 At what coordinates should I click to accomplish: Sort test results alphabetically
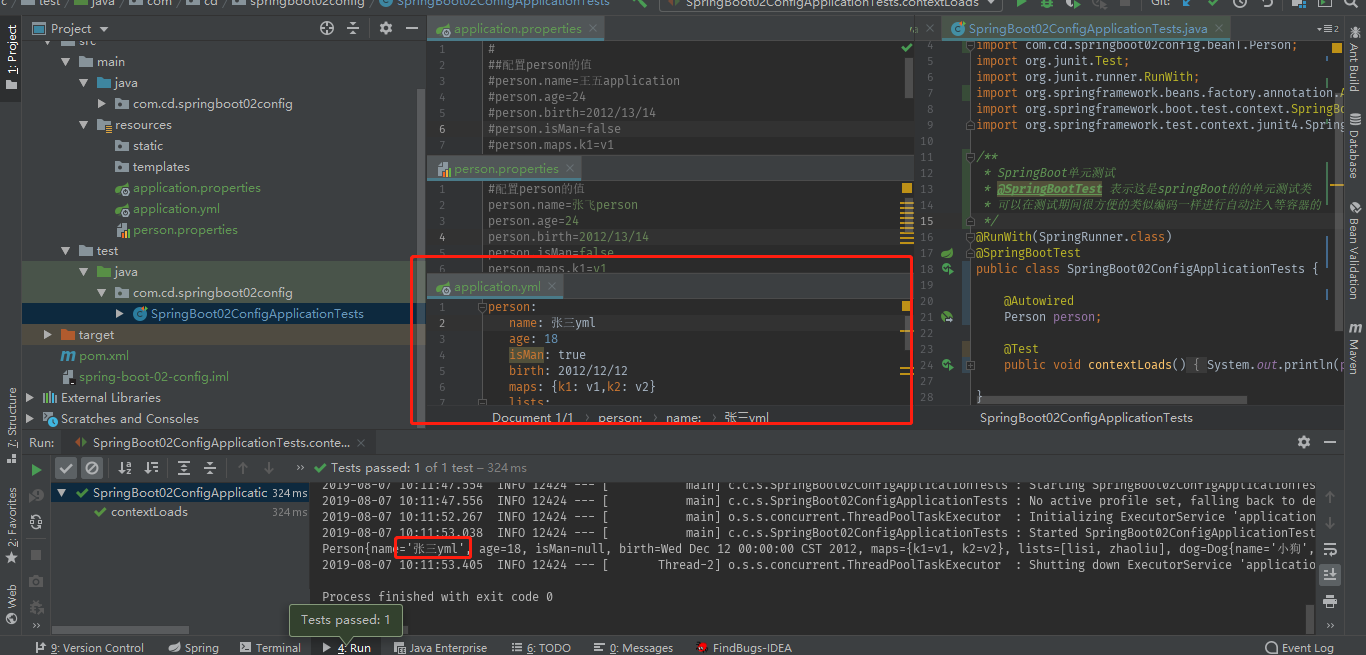pyautogui.click(x=125, y=468)
